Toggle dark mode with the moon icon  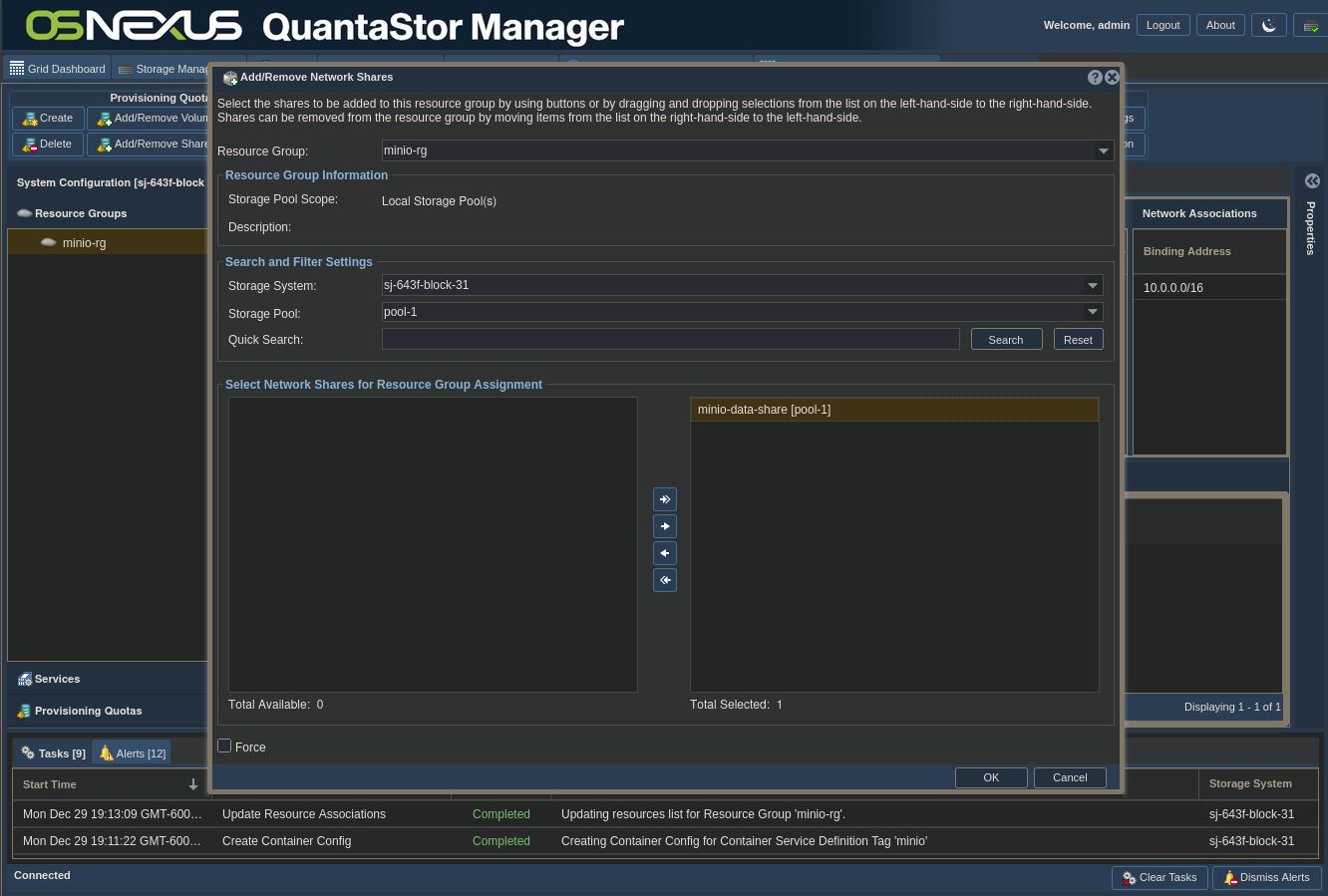point(1268,25)
